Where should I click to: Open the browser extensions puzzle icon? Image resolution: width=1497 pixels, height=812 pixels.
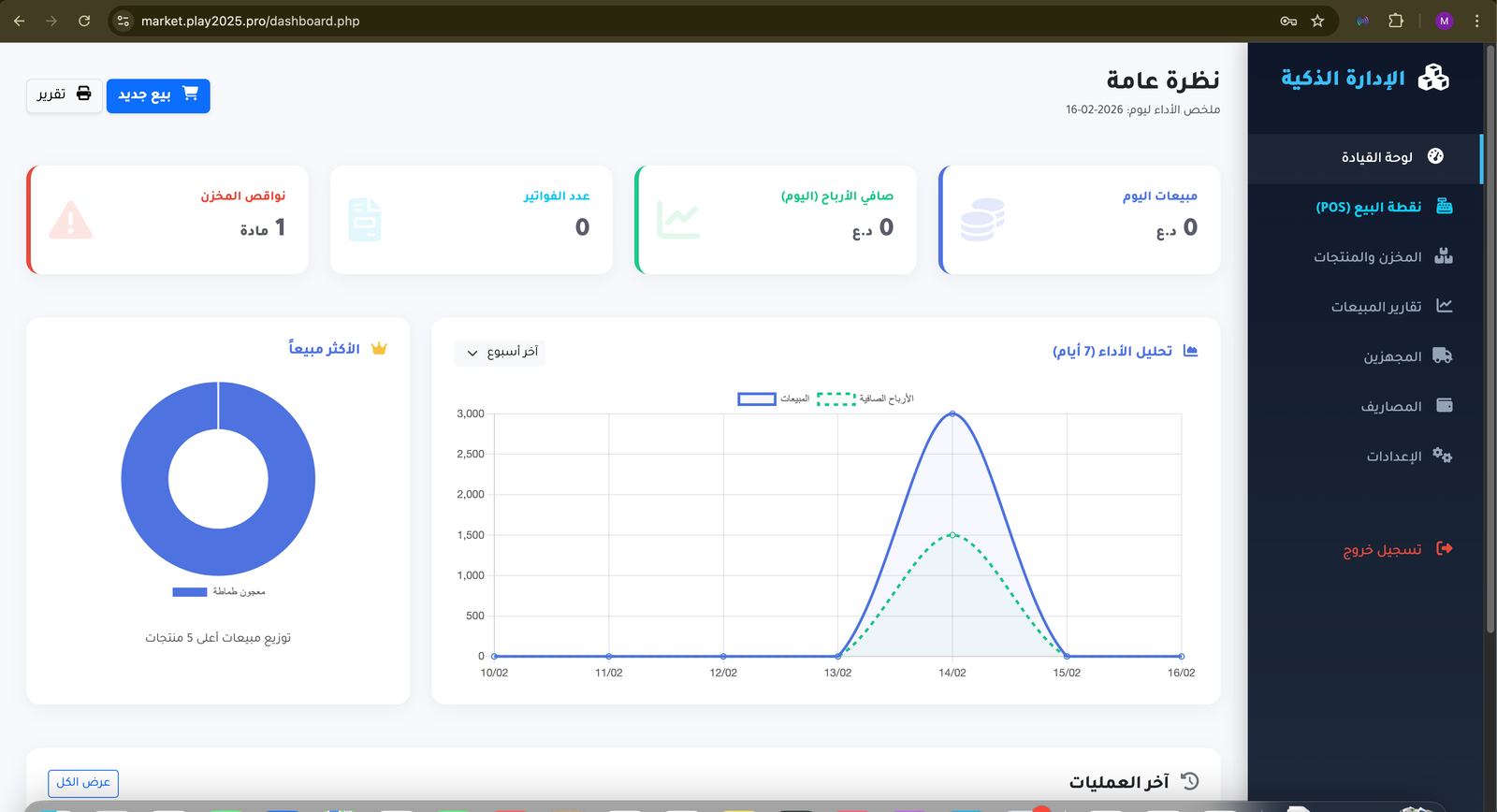click(1396, 21)
